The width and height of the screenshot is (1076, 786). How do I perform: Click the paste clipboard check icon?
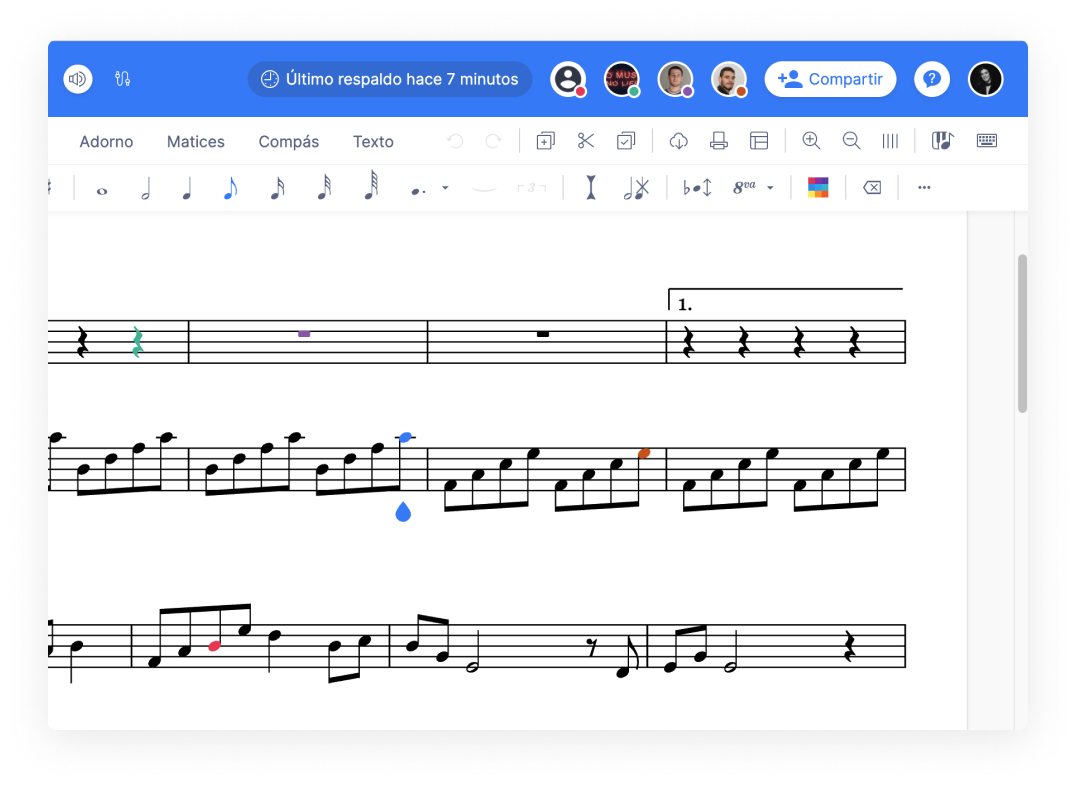tap(626, 141)
